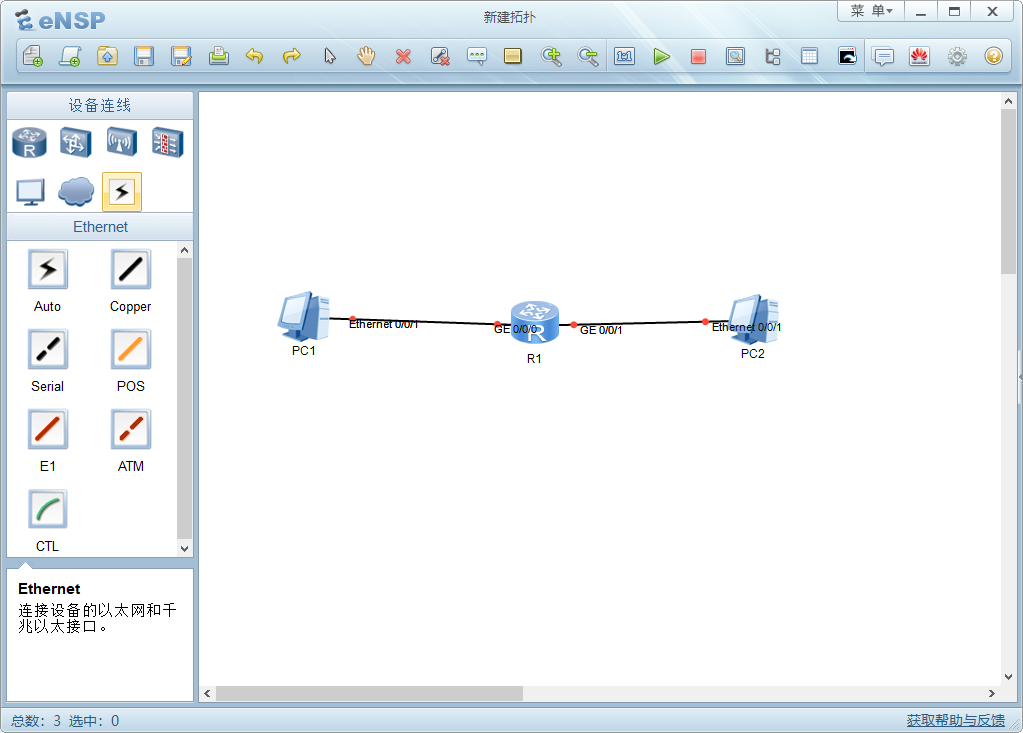Toggle the arrow select tool in toolbar
Viewport: 1023px width, 733px height.
tap(329, 57)
